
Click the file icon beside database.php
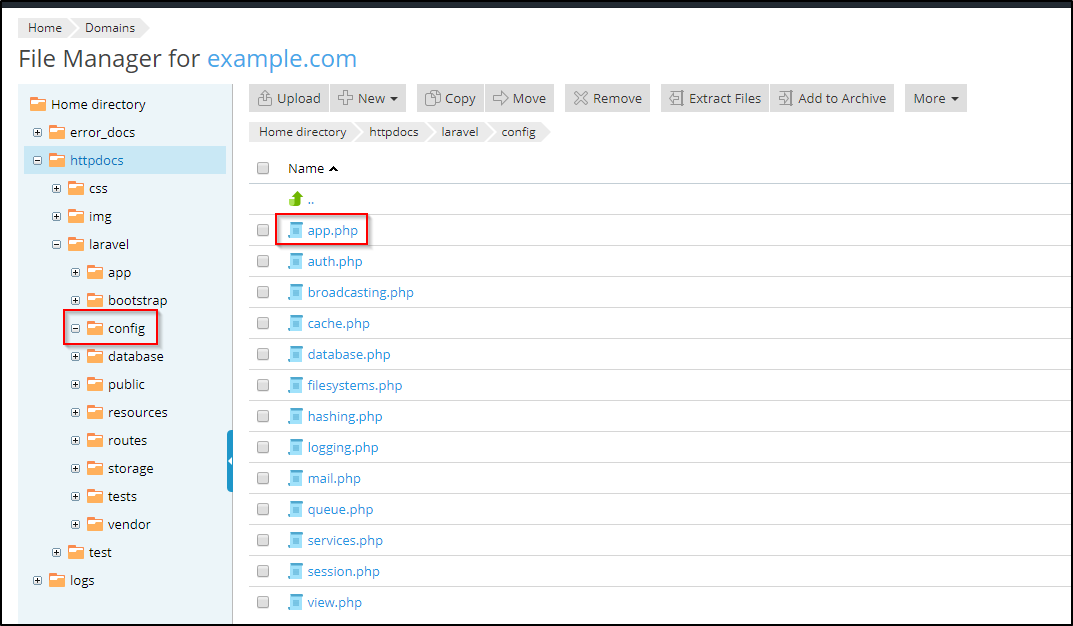click(296, 354)
